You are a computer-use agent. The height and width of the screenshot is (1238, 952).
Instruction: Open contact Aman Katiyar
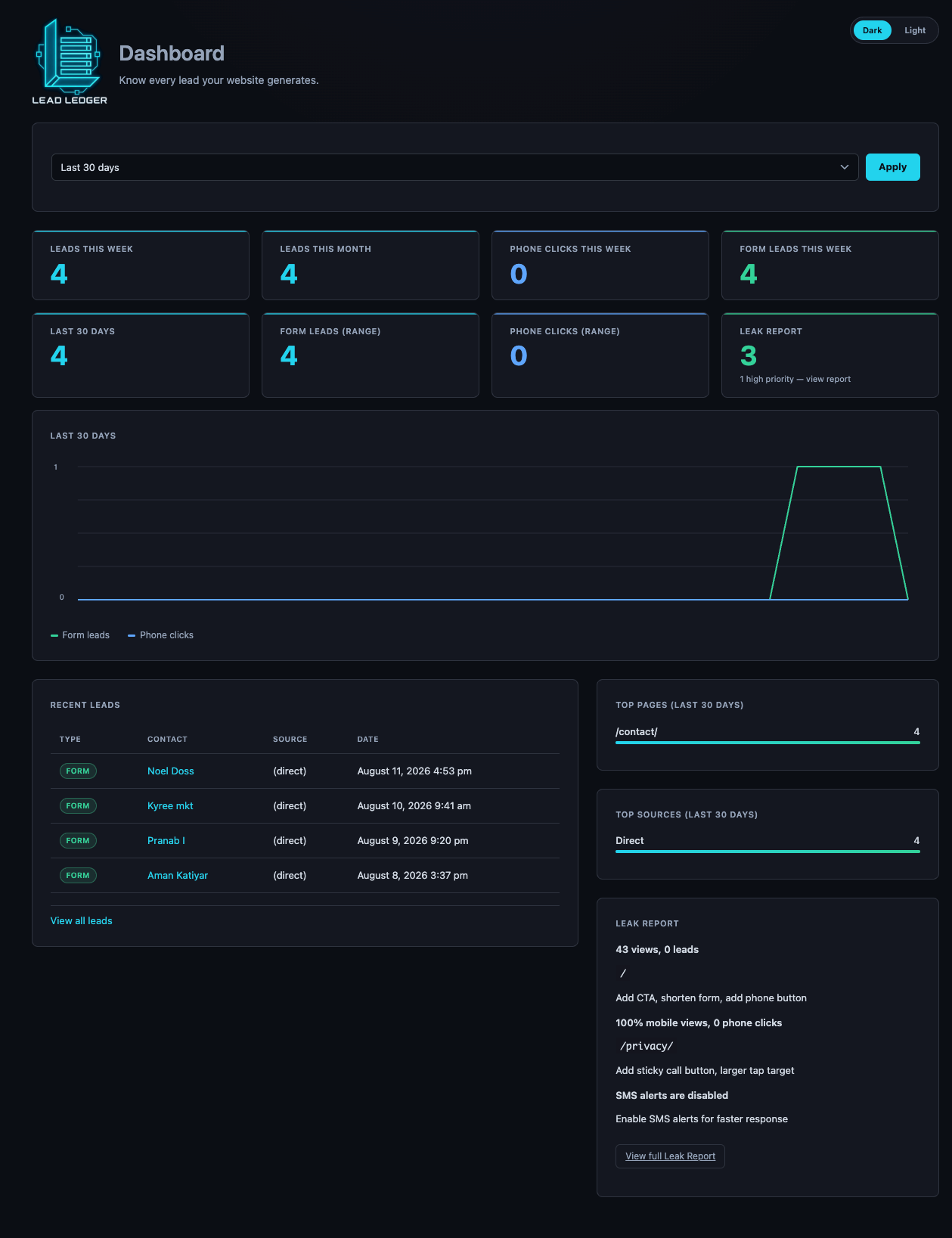pyautogui.click(x=178, y=875)
